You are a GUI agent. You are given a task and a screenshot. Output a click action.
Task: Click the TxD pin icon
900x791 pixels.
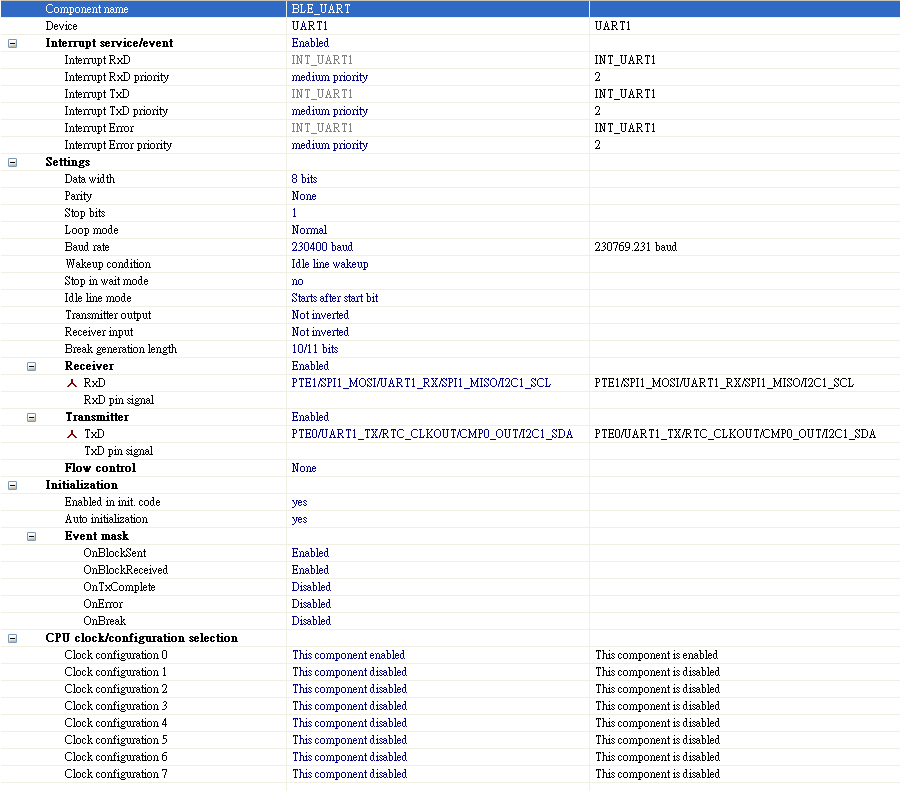pos(72,435)
